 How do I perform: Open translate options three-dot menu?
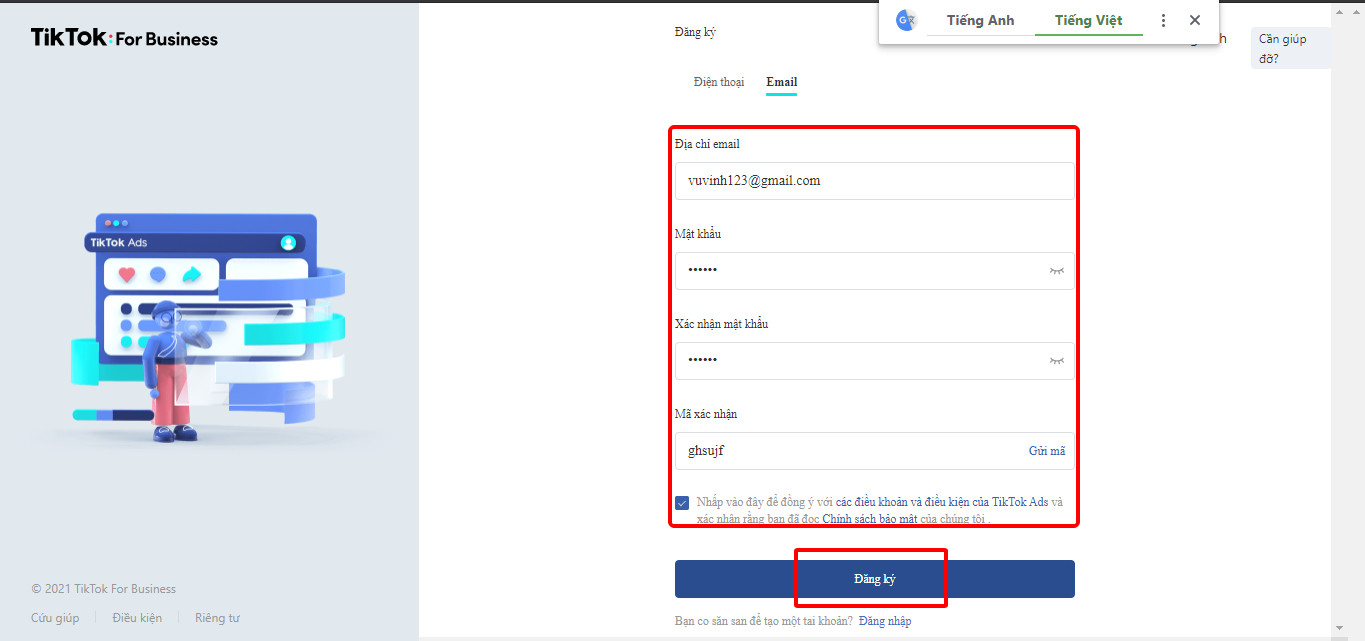(1163, 21)
